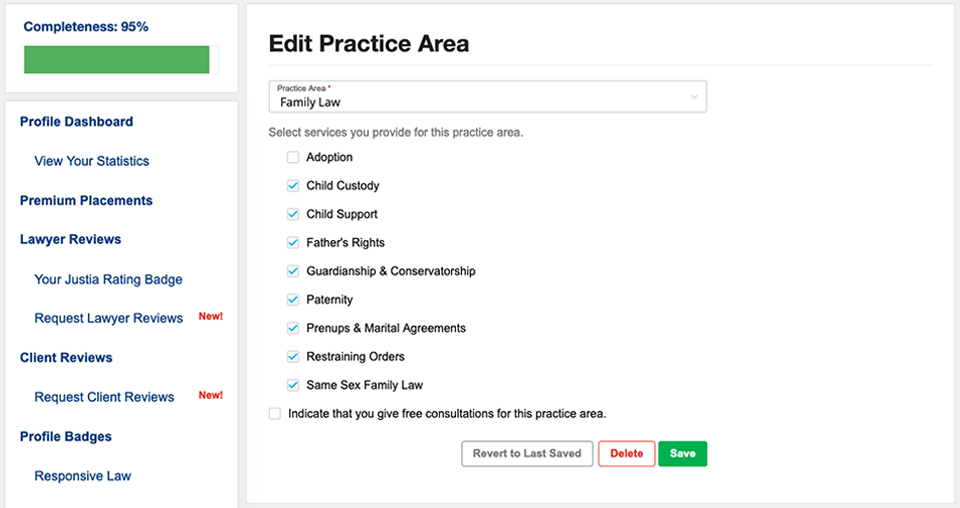Enable the free consultations checkbox
960x508 pixels.
(x=275, y=413)
